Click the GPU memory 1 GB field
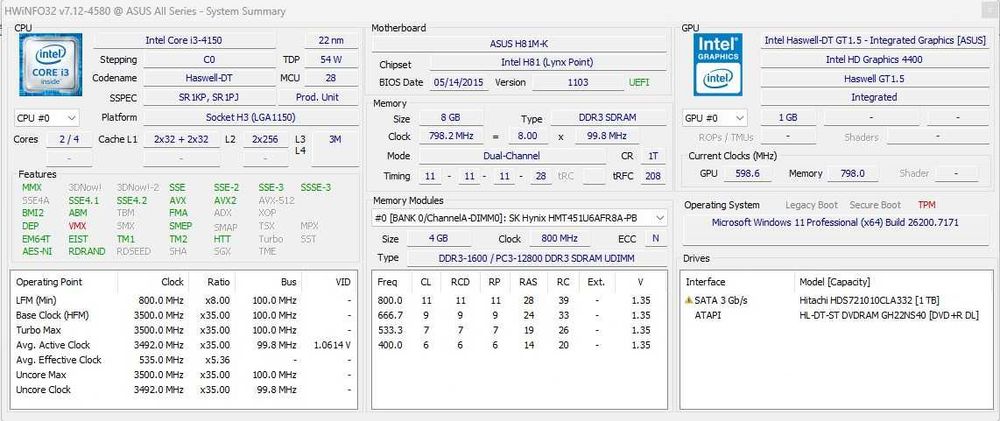 (788, 118)
